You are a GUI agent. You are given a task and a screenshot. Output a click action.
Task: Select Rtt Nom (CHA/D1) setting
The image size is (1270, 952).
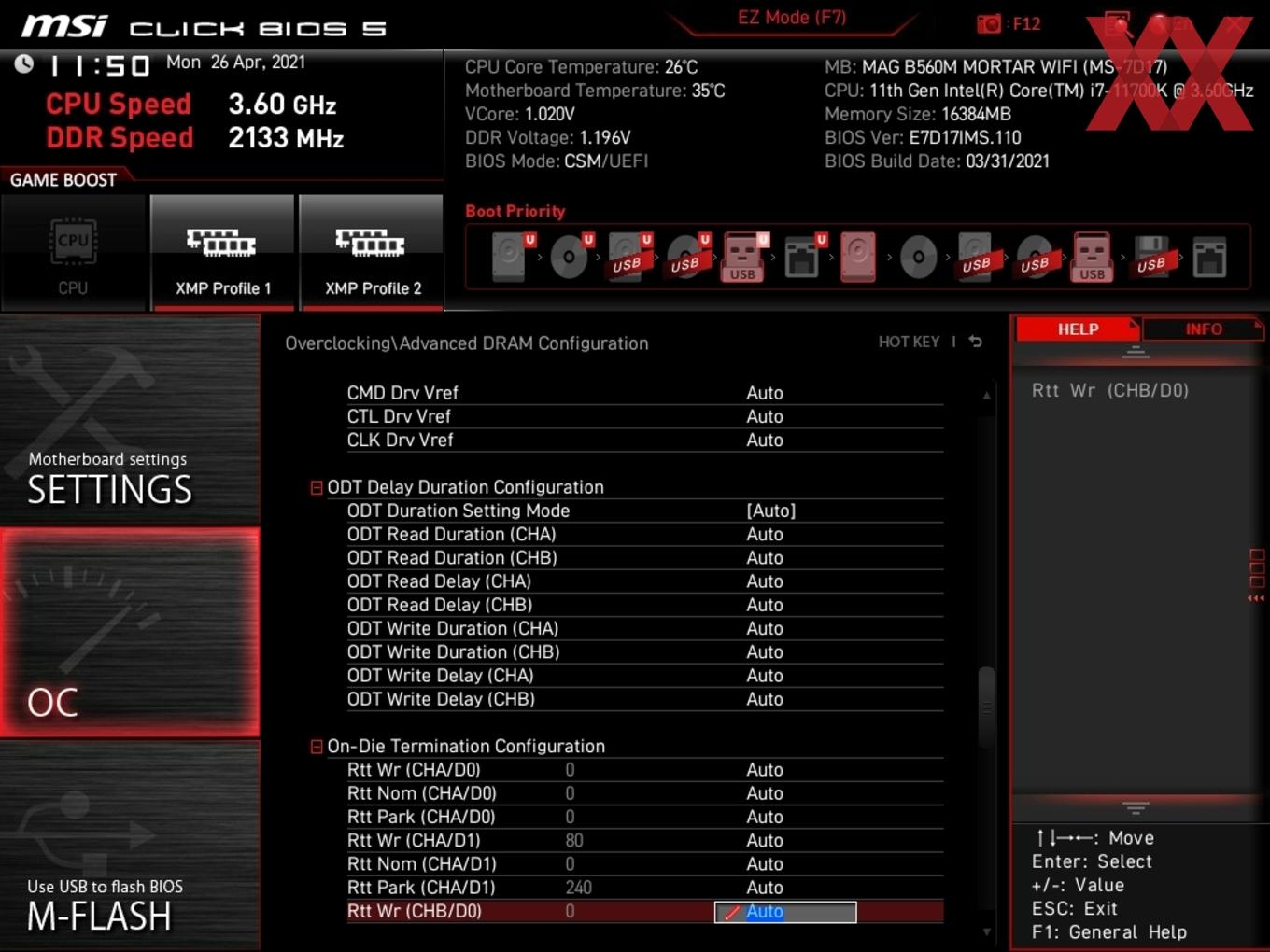(x=644, y=864)
